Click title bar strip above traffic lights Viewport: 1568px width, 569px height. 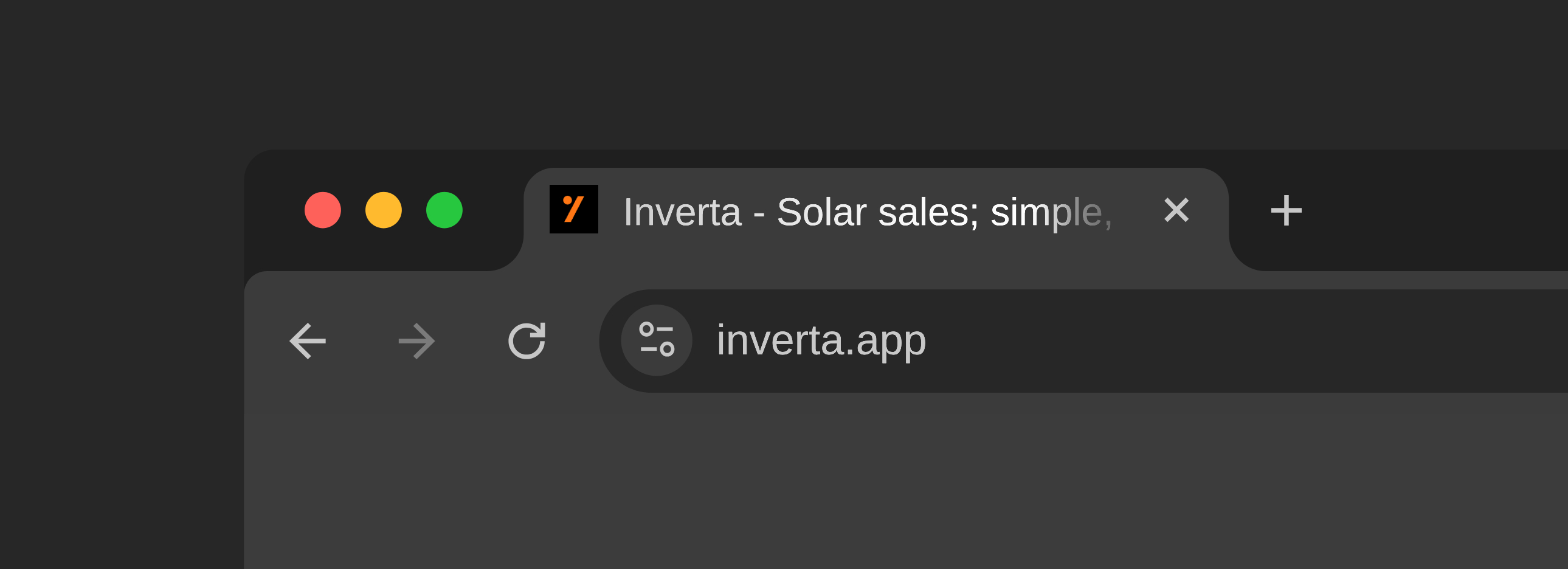point(384,167)
